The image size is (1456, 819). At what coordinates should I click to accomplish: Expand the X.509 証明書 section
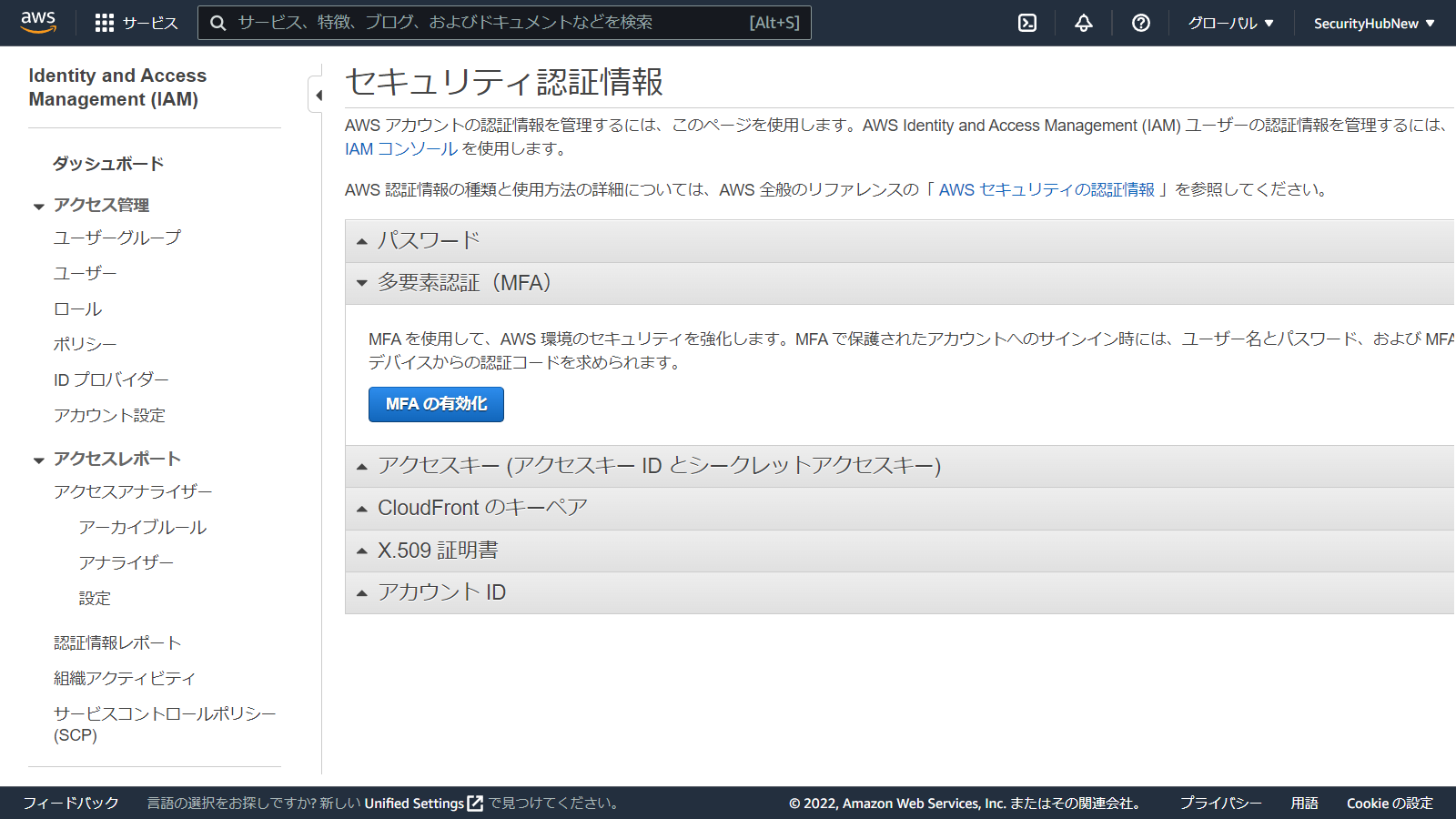[x=438, y=551]
